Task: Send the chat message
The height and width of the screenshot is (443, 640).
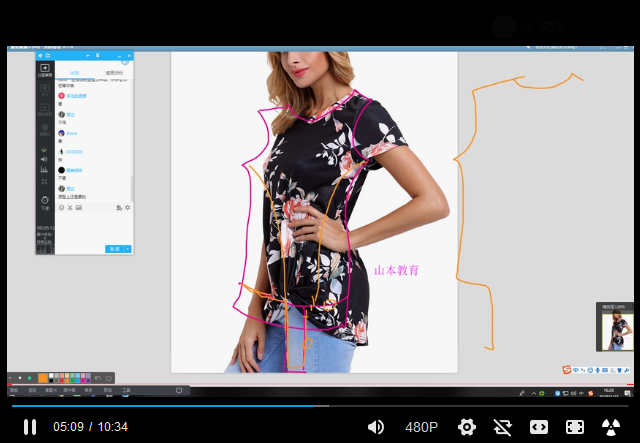Action: coord(115,249)
